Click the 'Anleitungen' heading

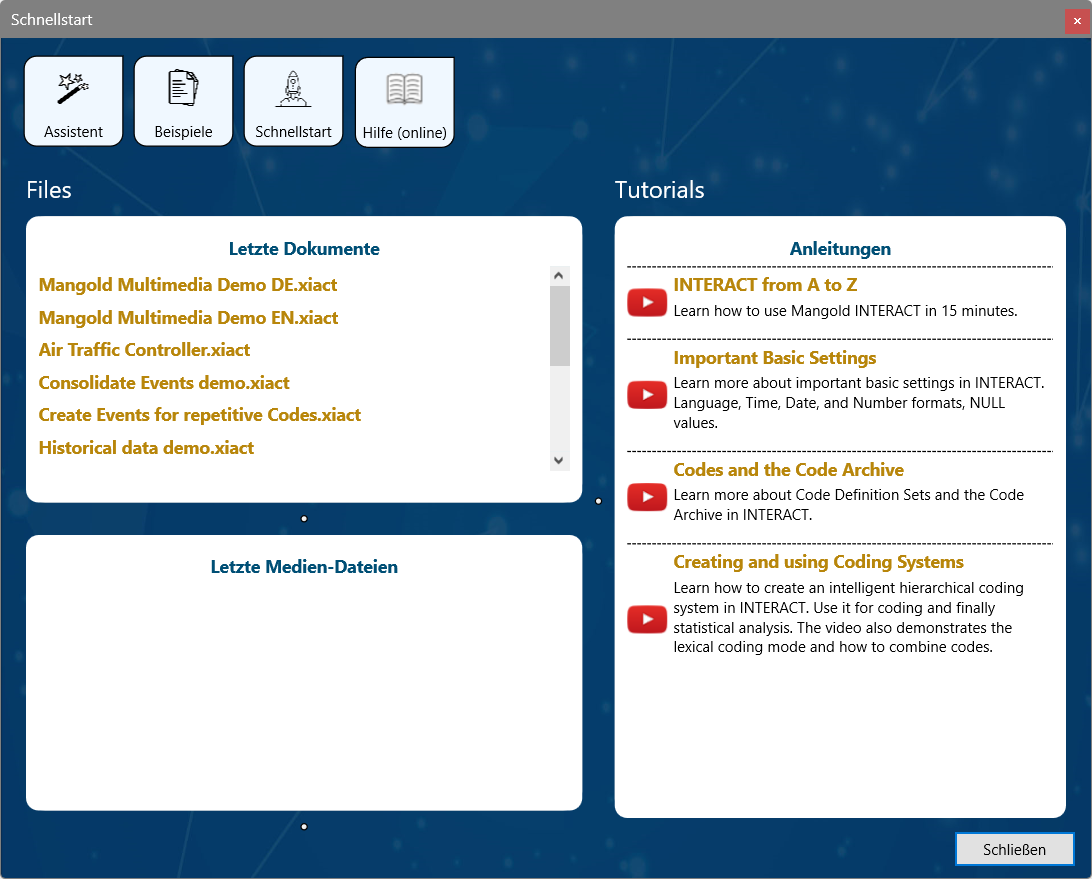tap(840, 249)
